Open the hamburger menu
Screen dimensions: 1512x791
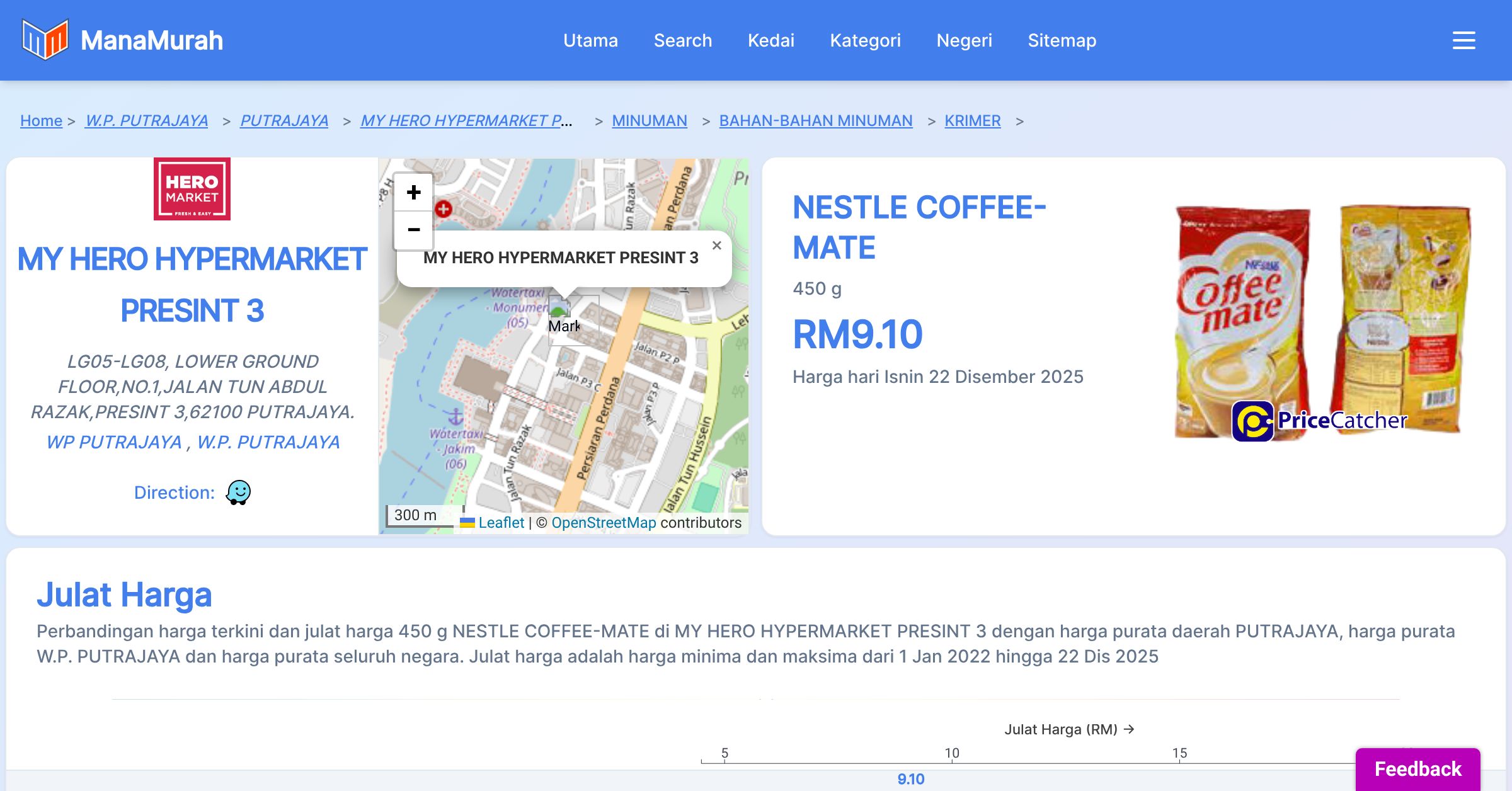1463,40
